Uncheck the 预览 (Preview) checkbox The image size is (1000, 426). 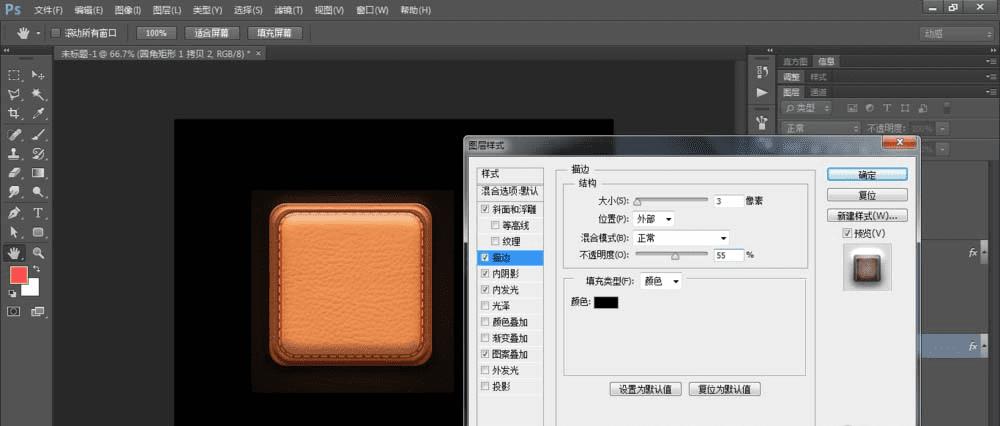tap(847, 233)
